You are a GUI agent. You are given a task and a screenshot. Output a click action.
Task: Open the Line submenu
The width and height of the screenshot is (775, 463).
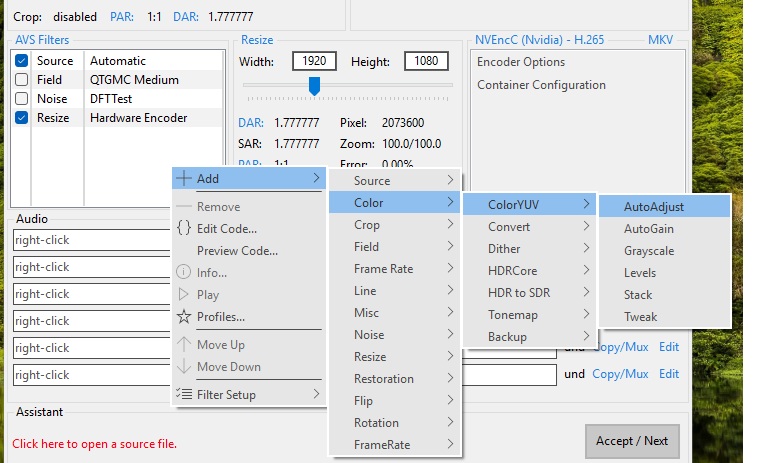click(395, 291)
